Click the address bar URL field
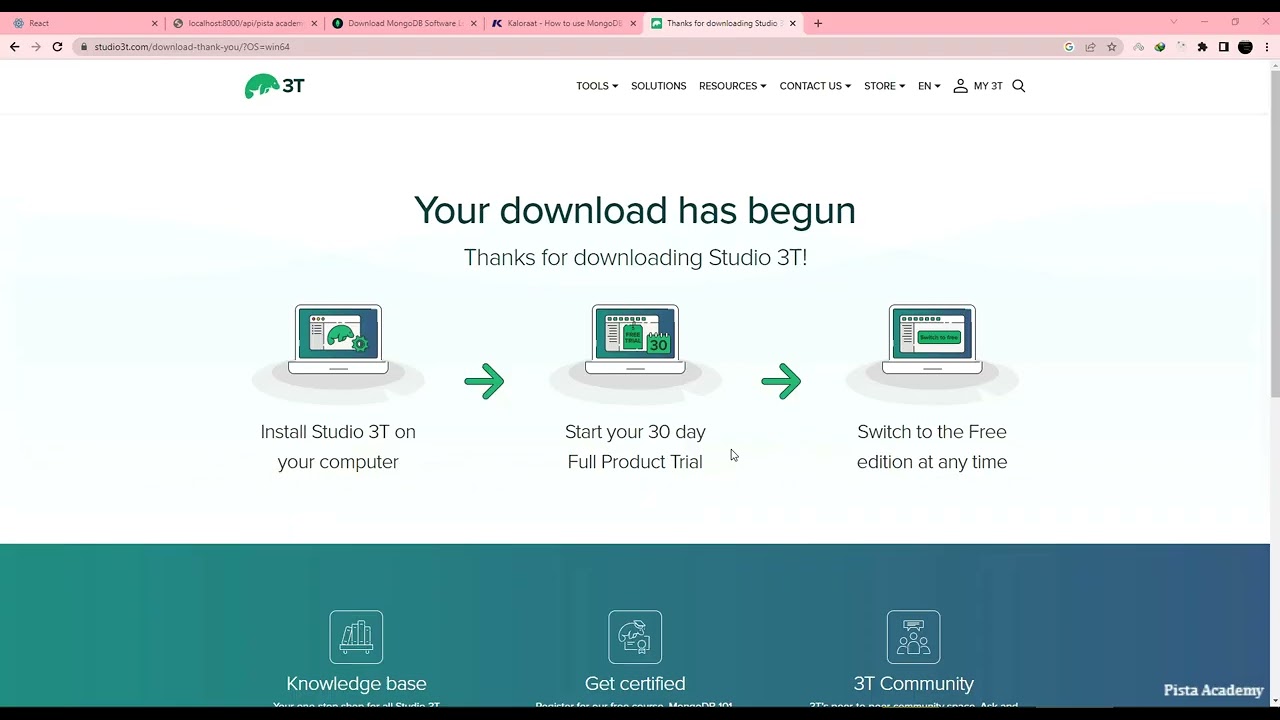Screen dimensions: 1280x720 (x=570, y=47)
